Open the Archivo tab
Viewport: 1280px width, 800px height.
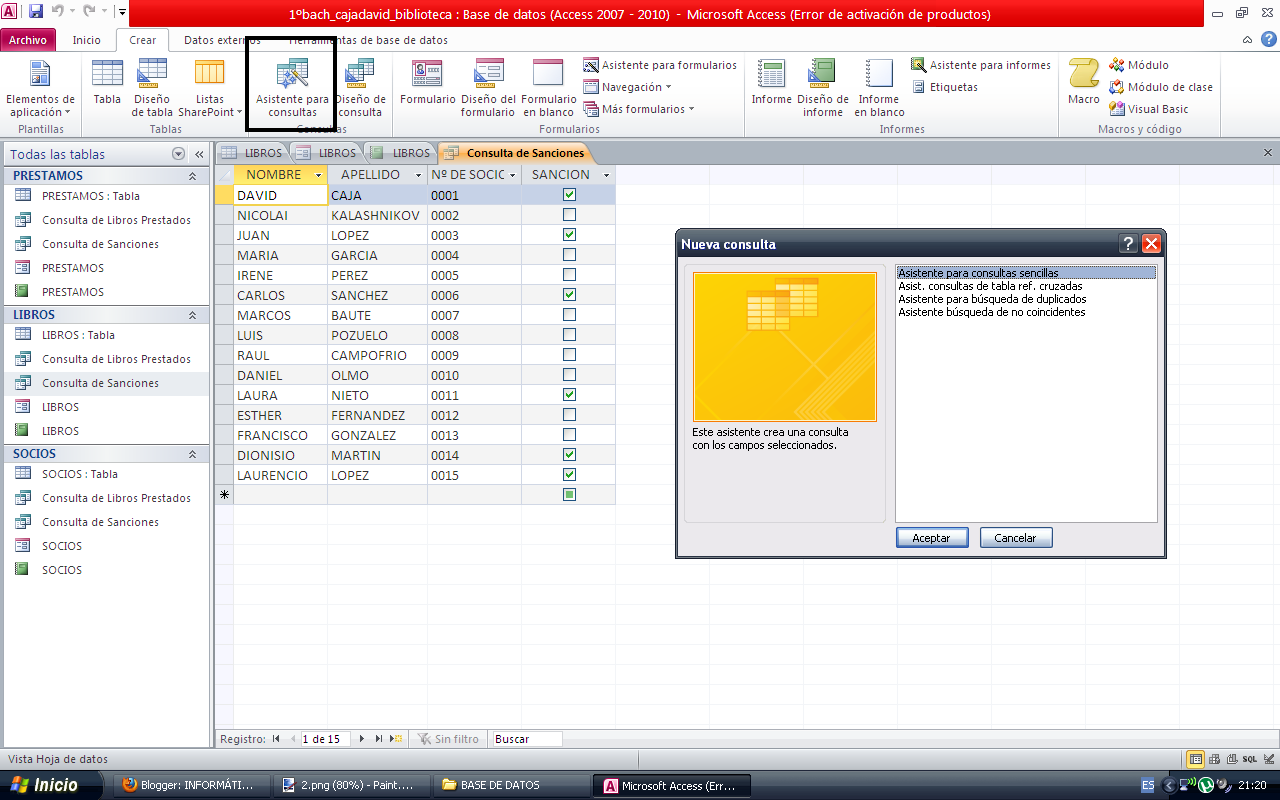[28, 40]
